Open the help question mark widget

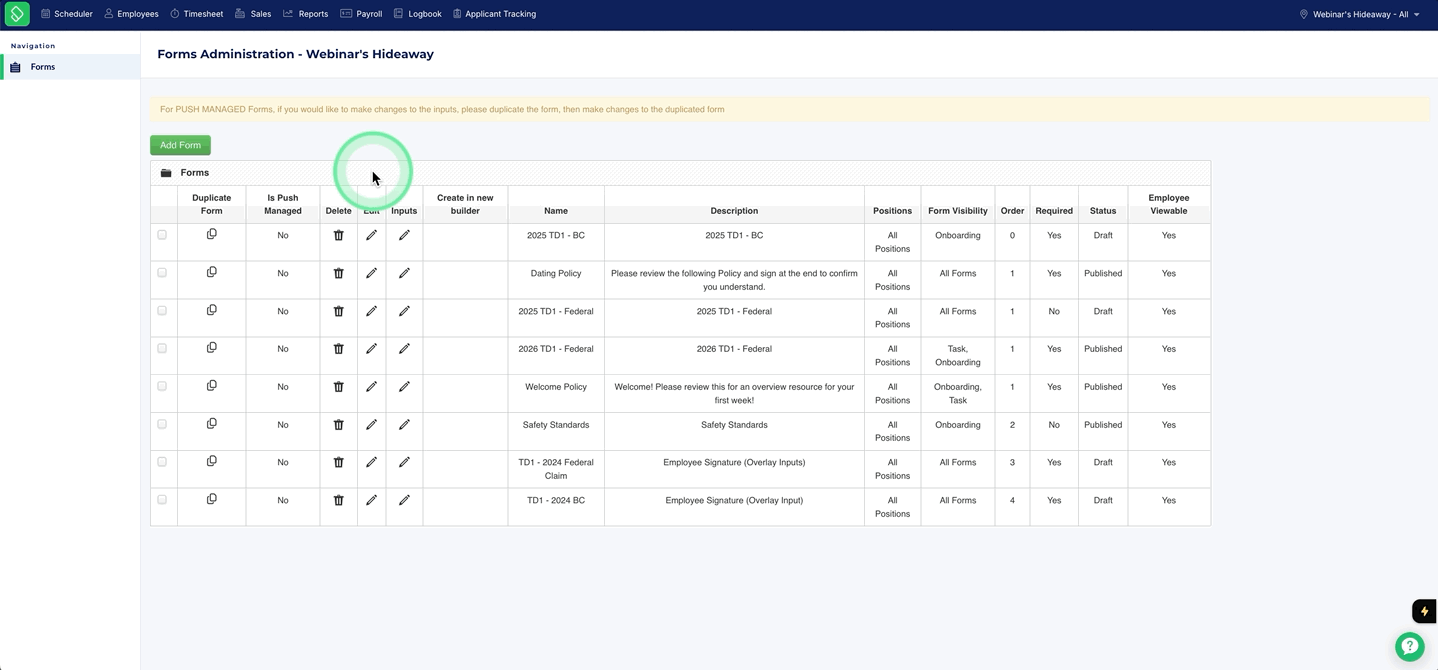1409,646
